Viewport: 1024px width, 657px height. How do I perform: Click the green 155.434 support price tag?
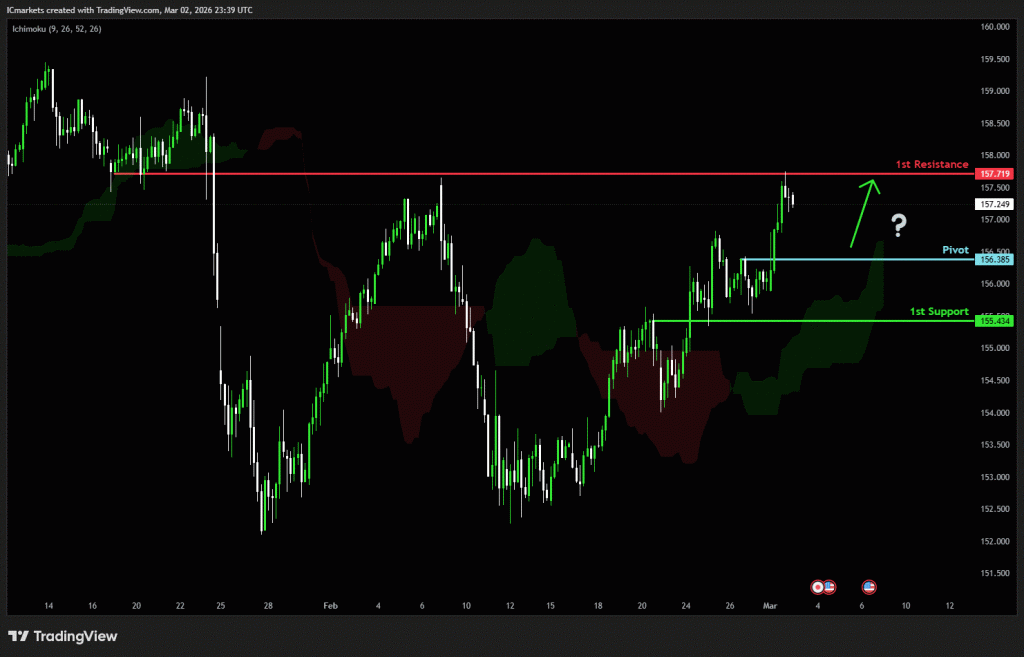pyautogui.click(x=994, y=321)
